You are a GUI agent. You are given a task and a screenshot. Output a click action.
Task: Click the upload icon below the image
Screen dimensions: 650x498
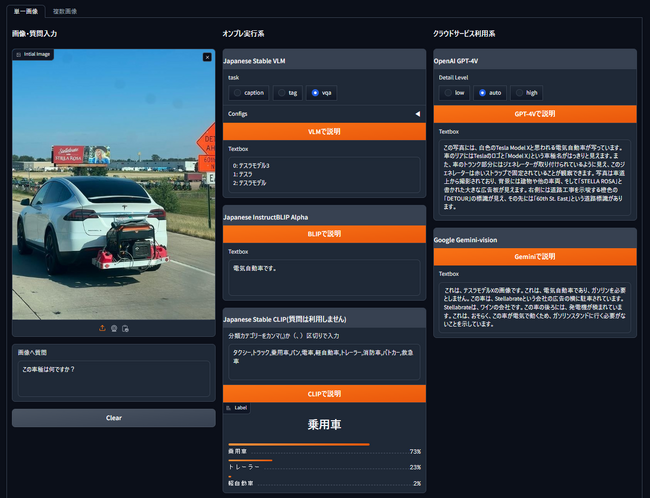coord(102,328)
